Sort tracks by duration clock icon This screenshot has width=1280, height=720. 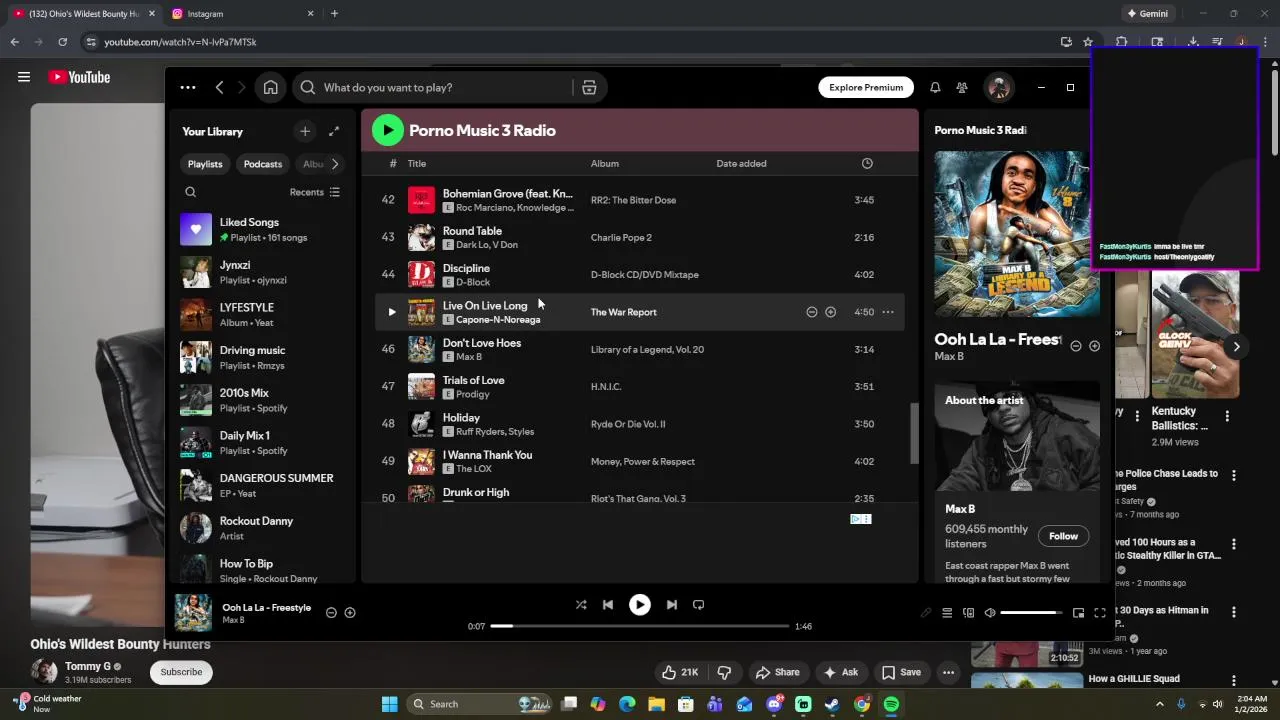867,164
